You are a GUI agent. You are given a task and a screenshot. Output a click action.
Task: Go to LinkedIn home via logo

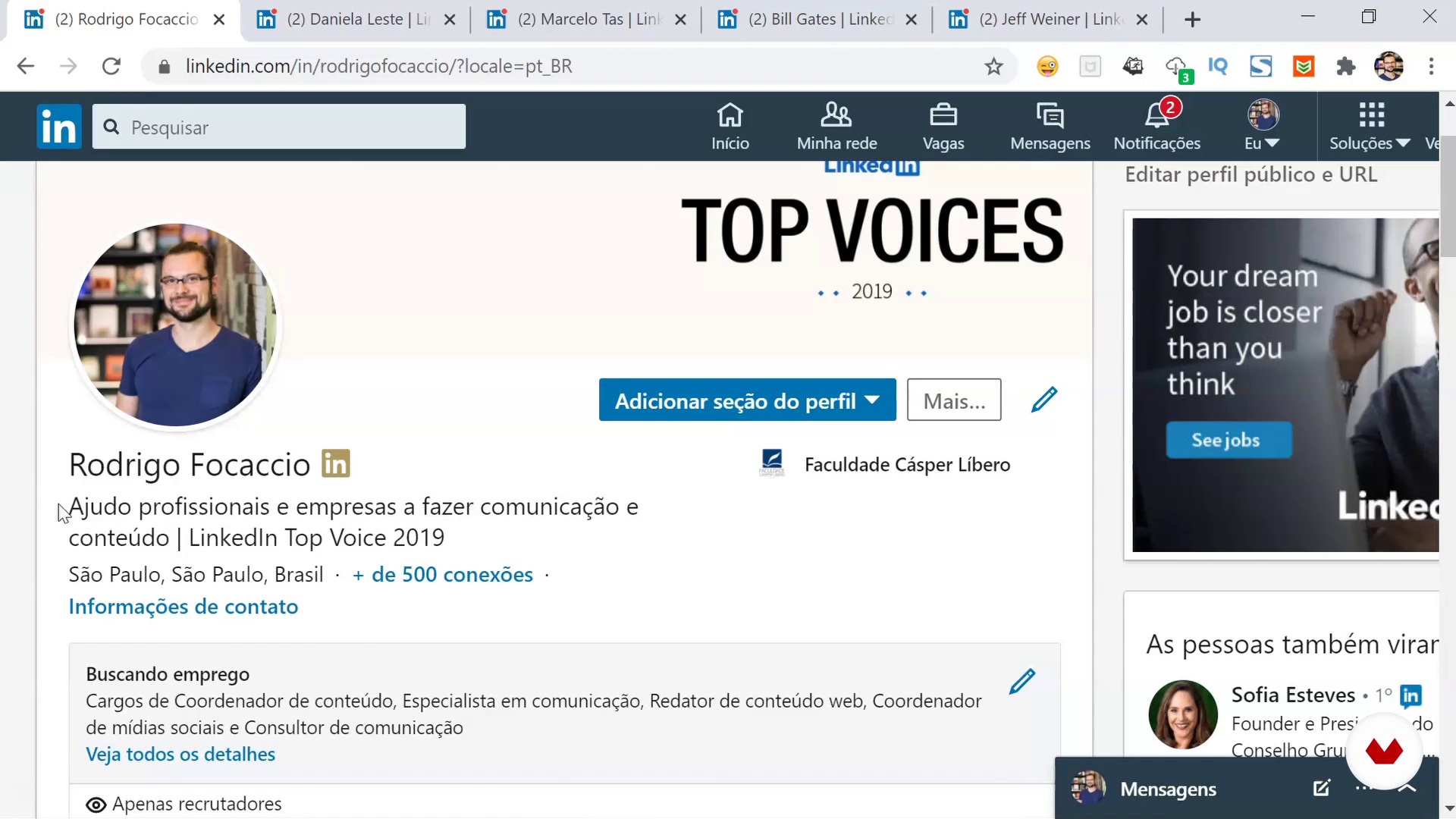pos(59,126)
